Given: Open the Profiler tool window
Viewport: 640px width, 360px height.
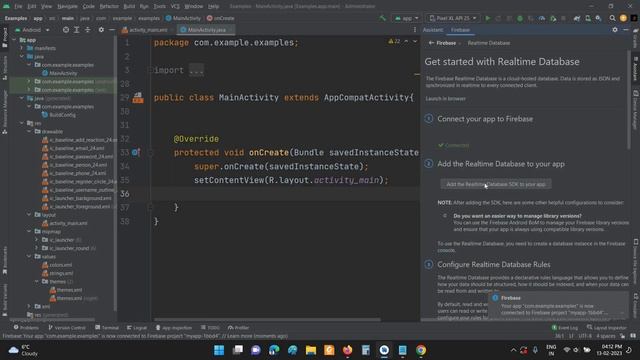Looking at the screenshot, I should (x=238, y=328).
